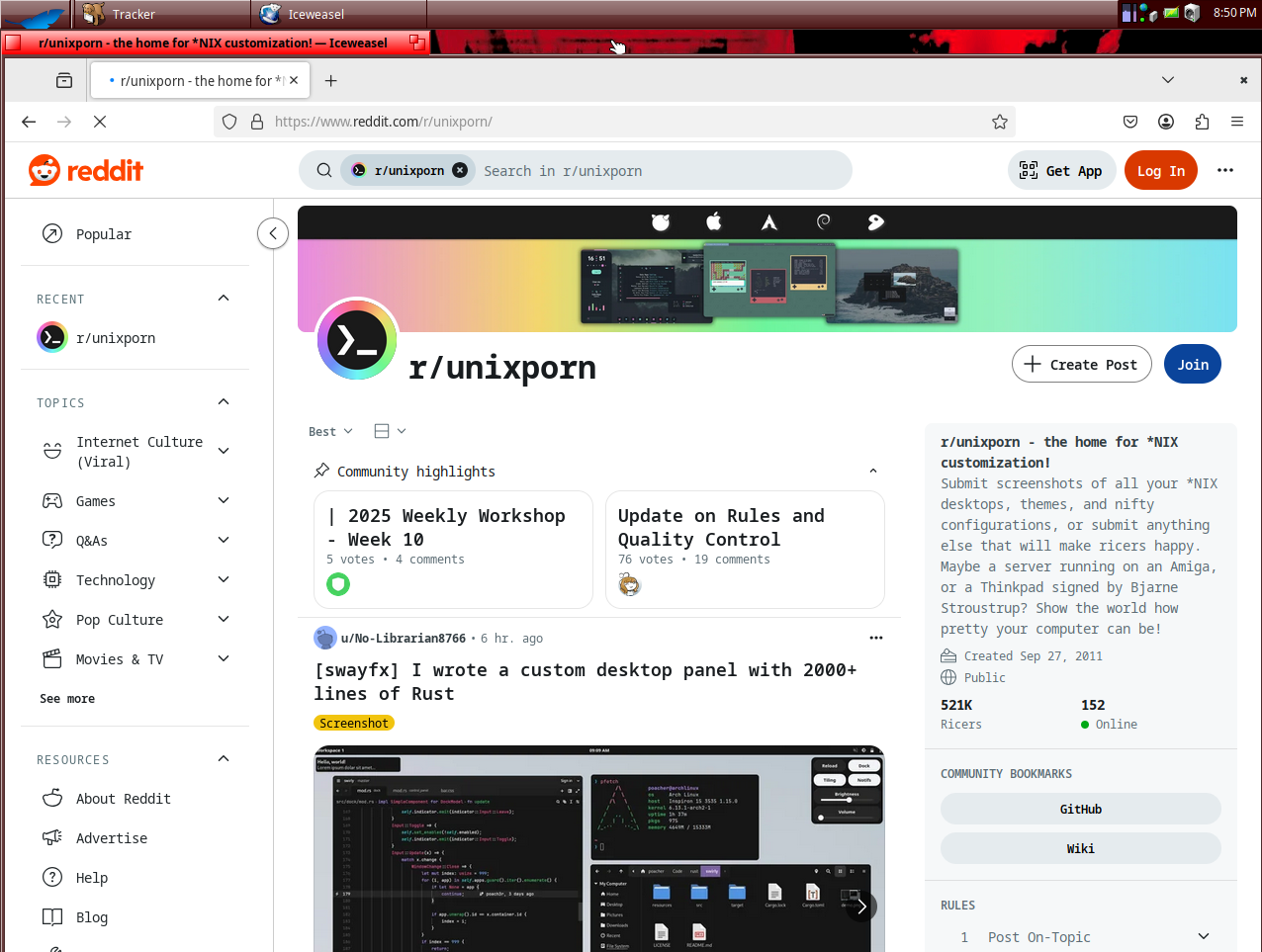Open the GitHub community bookmark
The image size is (1262, 952).
click(1080, 809)
